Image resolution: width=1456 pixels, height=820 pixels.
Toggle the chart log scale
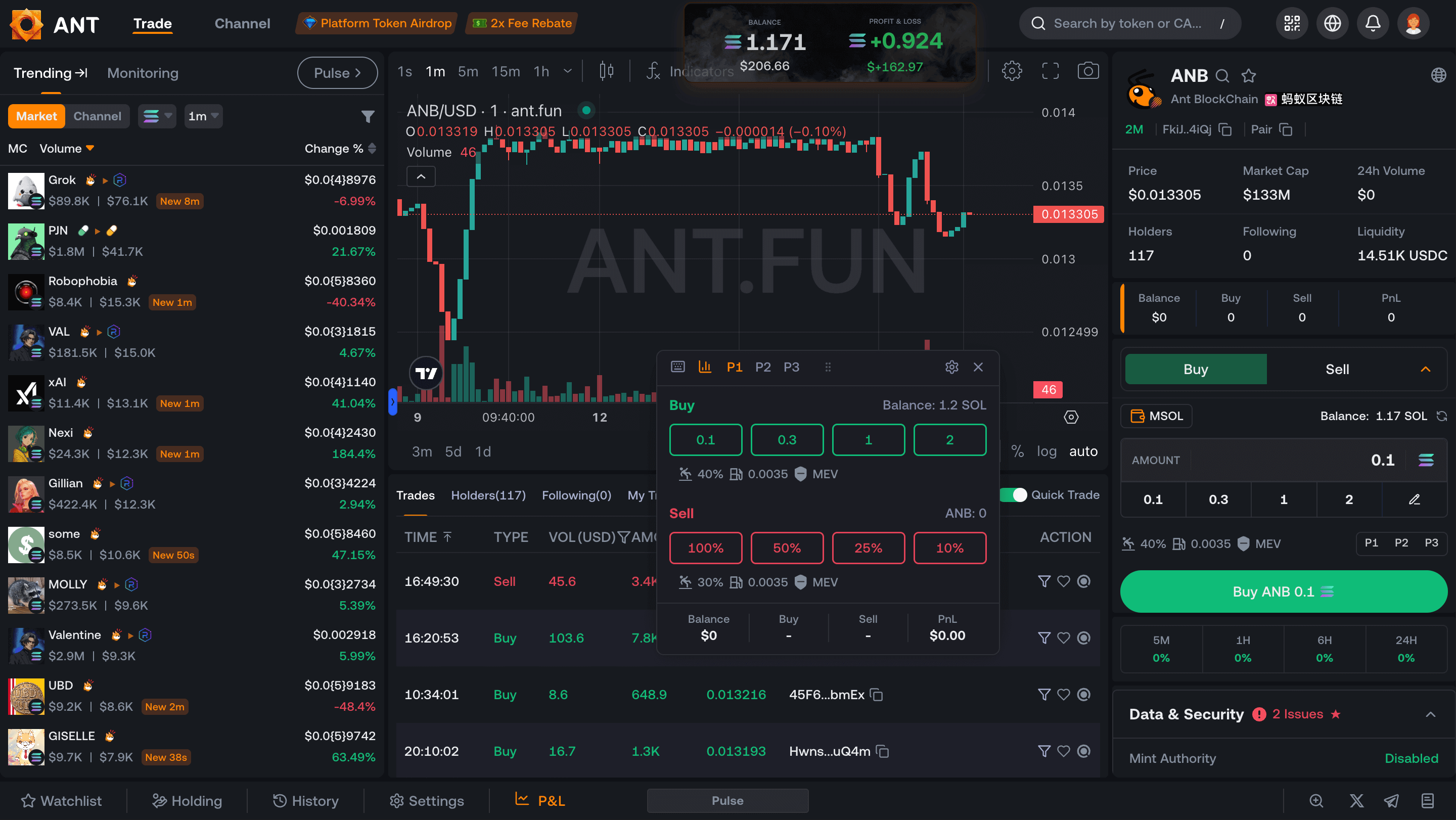[1046, 451]
